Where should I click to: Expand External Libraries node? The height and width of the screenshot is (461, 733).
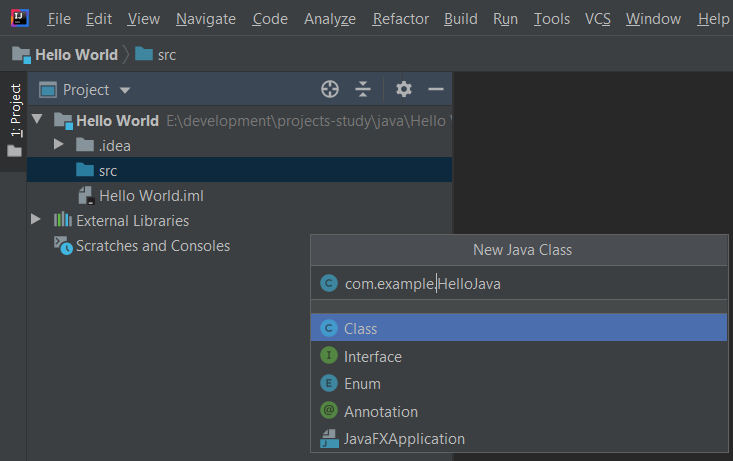(x=36, y=219)
